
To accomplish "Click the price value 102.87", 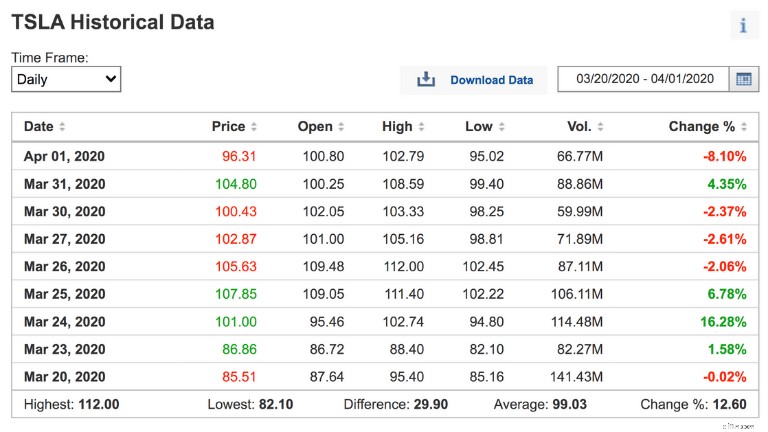I will (236, 239).
